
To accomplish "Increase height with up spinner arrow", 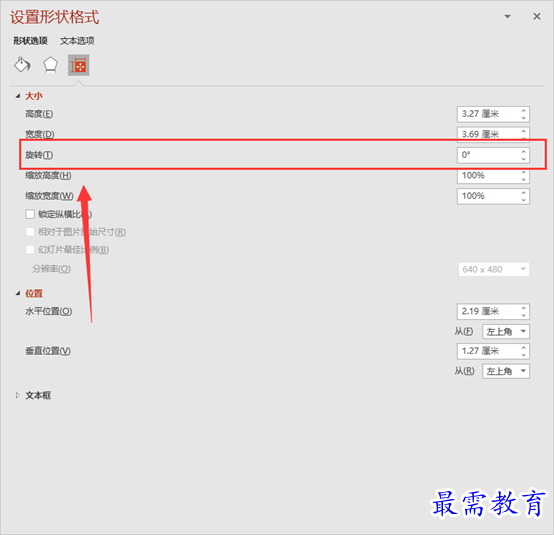I will 524,111.
